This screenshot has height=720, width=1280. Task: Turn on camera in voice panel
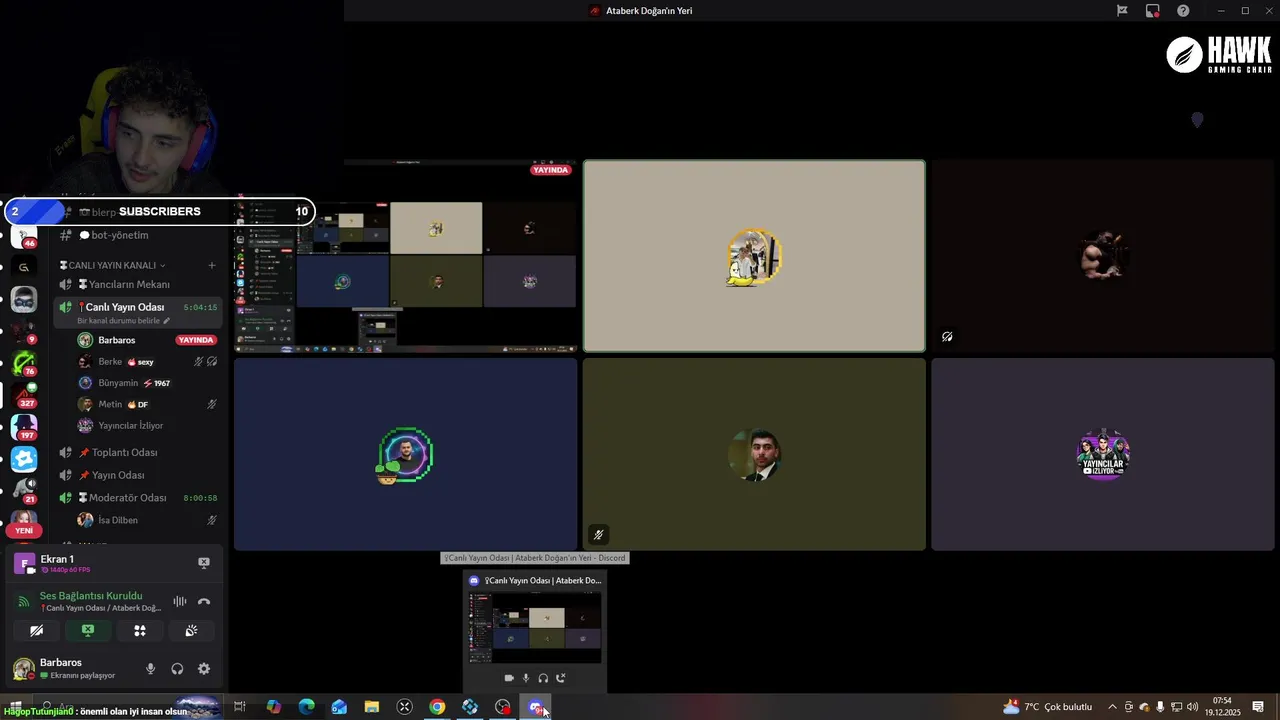click(x=36, y=630)
